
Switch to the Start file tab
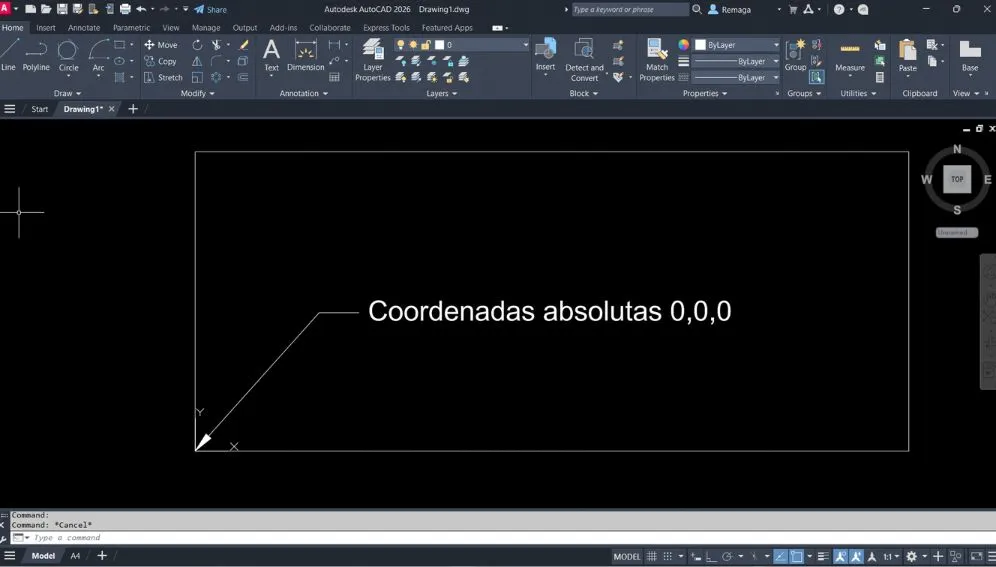(x=39, y=109)
